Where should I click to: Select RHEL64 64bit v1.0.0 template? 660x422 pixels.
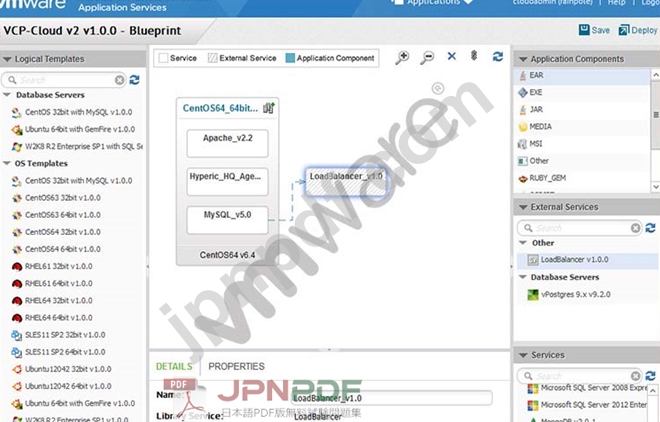click(53, 318)
